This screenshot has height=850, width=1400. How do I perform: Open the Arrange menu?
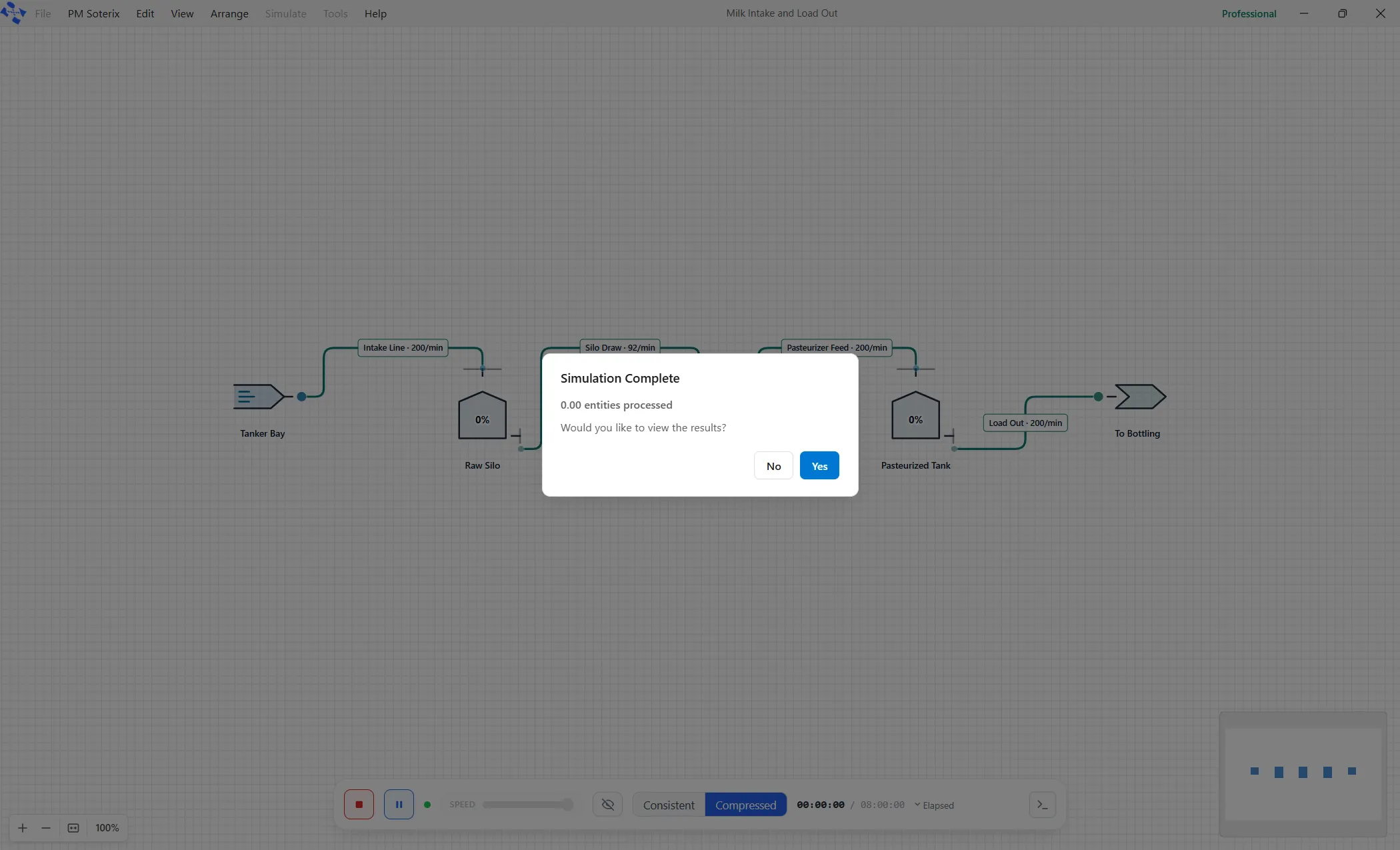[229, 13]
